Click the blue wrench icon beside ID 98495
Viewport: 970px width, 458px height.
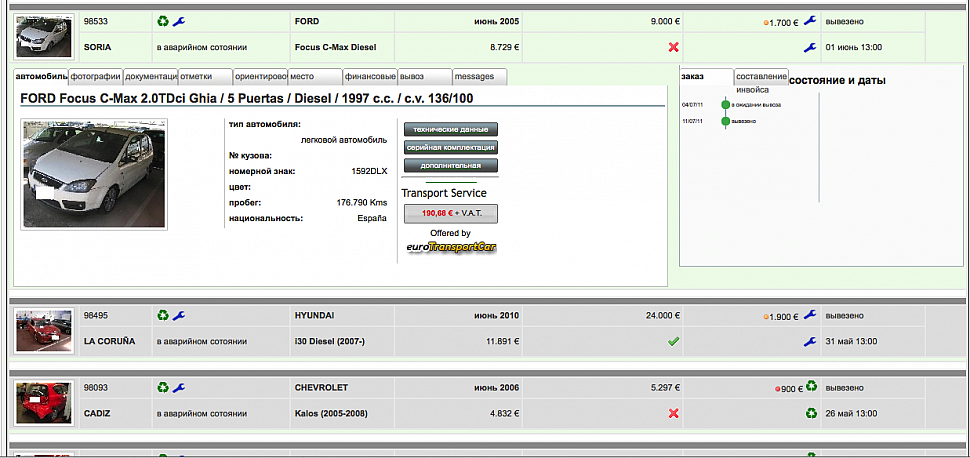(x=179, y=316)
